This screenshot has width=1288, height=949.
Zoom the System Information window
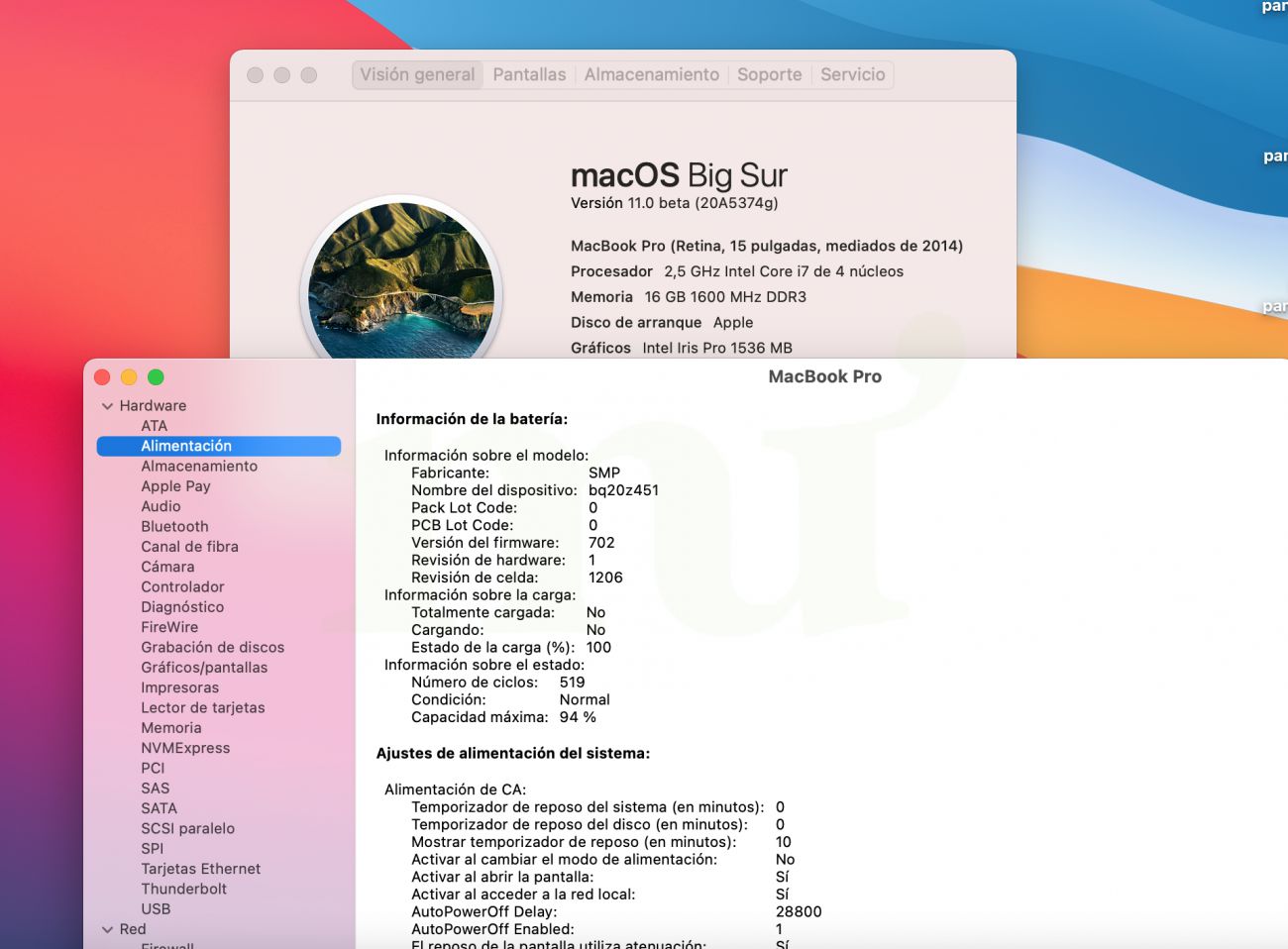[156, 377]
